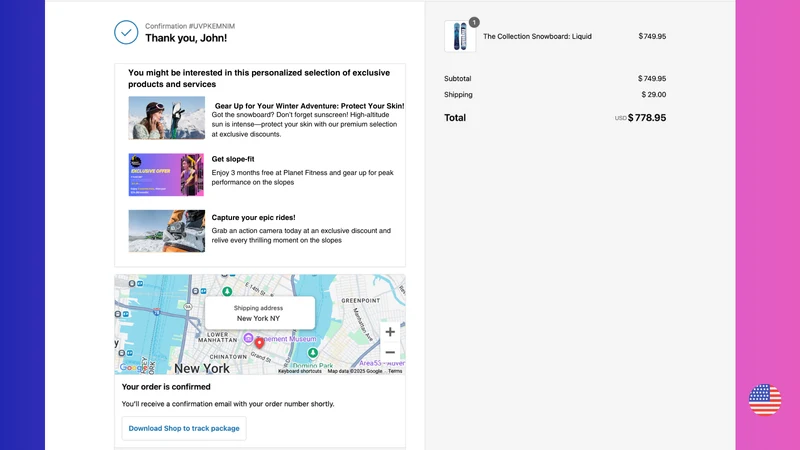The image size is (800, 450).
Task: Click the Domino Park green marker
Action: (x=313, y=353)
